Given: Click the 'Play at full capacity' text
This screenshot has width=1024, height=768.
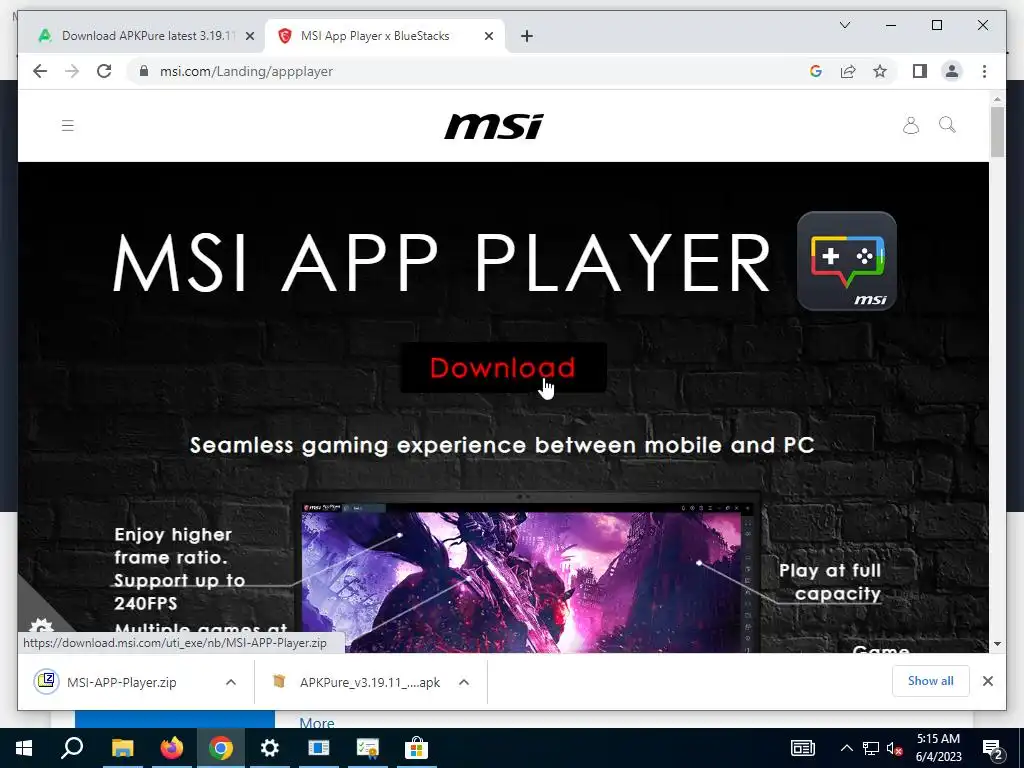Looking at the screenshot, I should 830,582.
